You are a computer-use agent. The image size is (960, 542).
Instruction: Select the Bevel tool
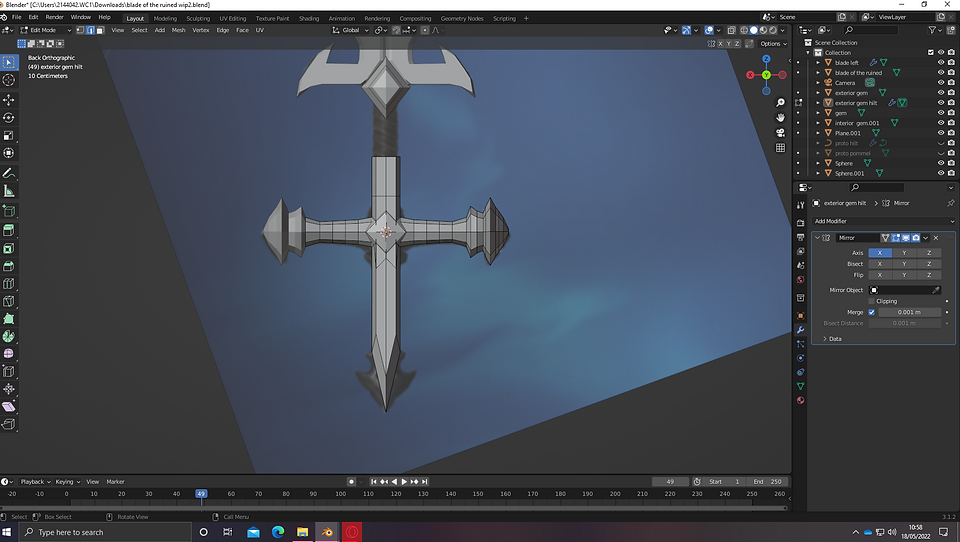9,266
